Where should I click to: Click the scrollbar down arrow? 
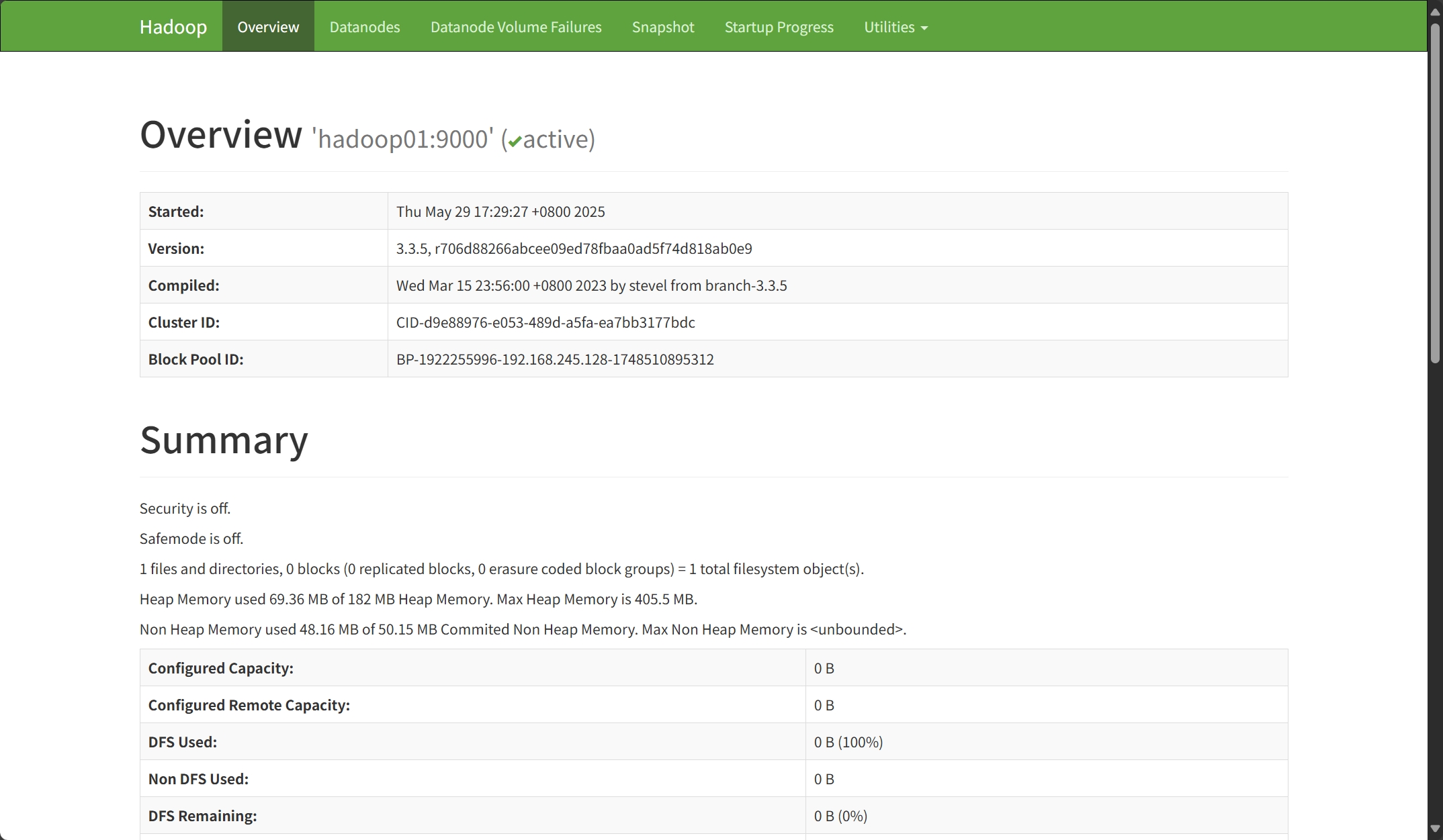[x=1435, y=829]
